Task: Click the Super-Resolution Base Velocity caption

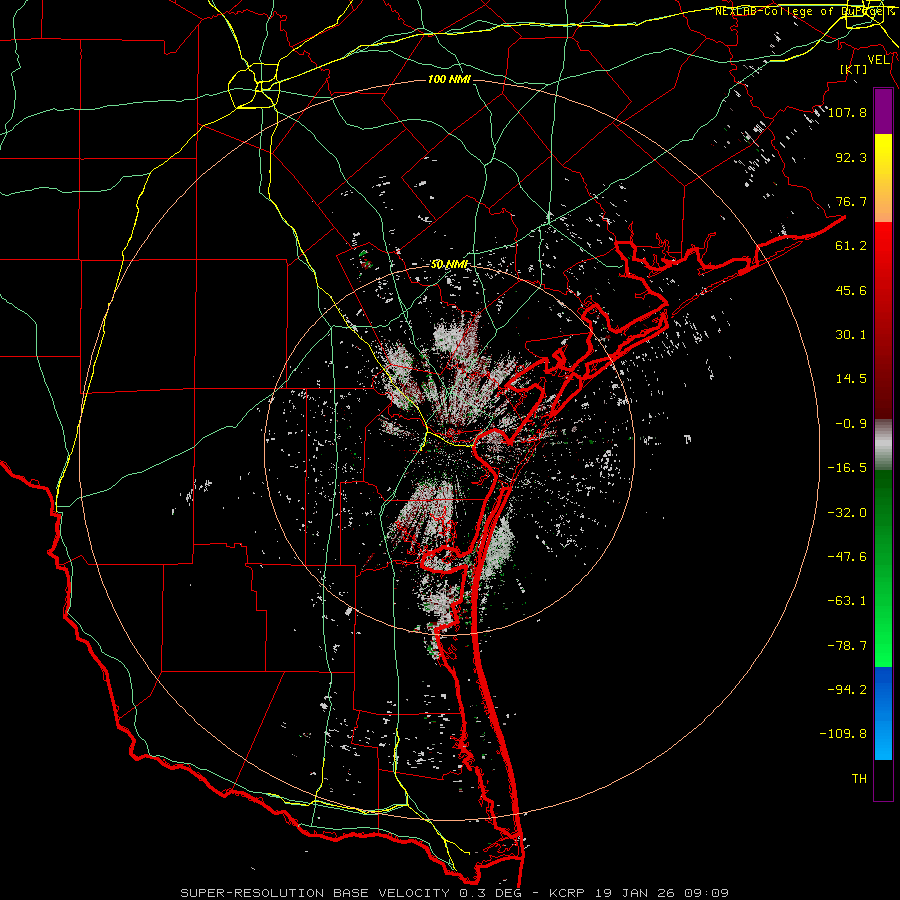Action: [455, 893]
